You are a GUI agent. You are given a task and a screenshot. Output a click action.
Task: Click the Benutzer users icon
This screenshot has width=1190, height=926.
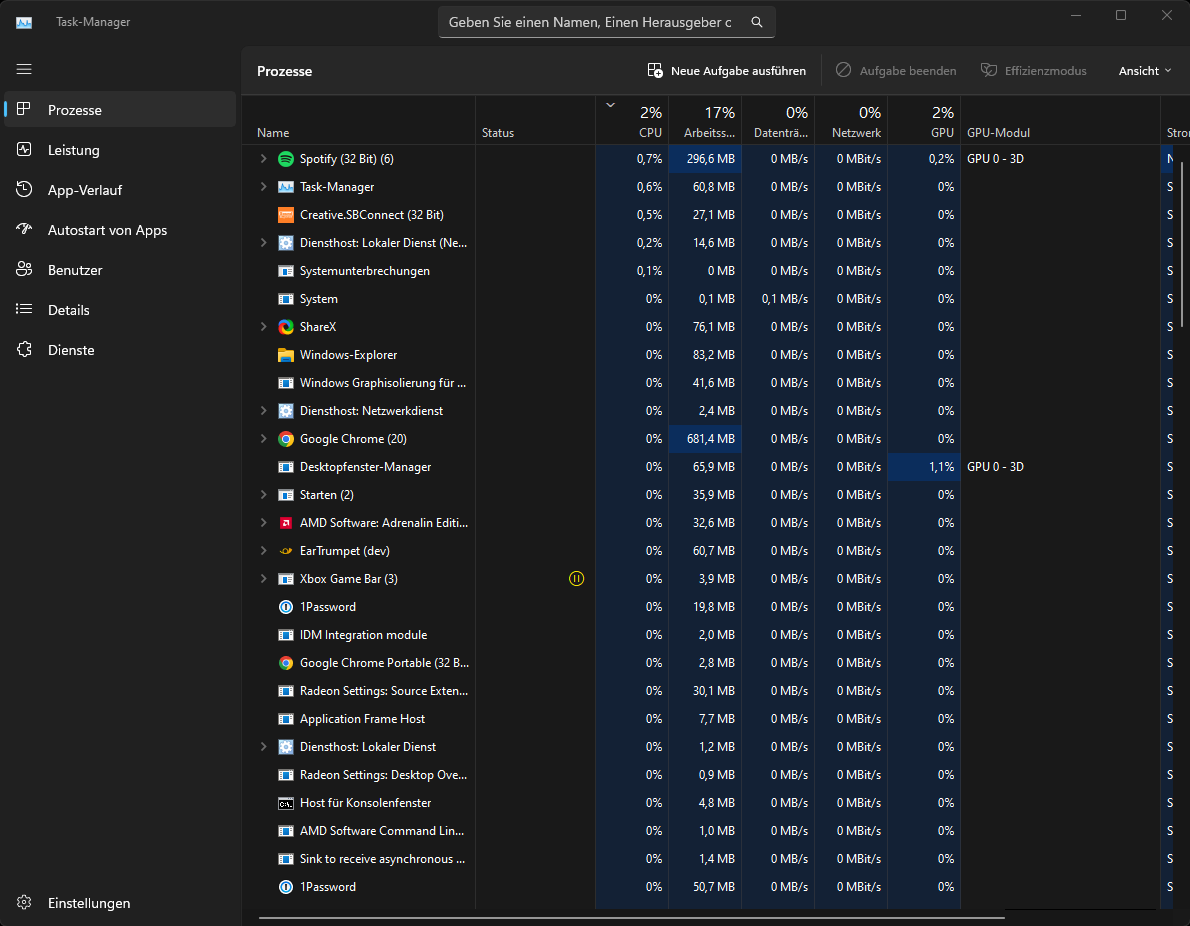[x=24, y=269]
